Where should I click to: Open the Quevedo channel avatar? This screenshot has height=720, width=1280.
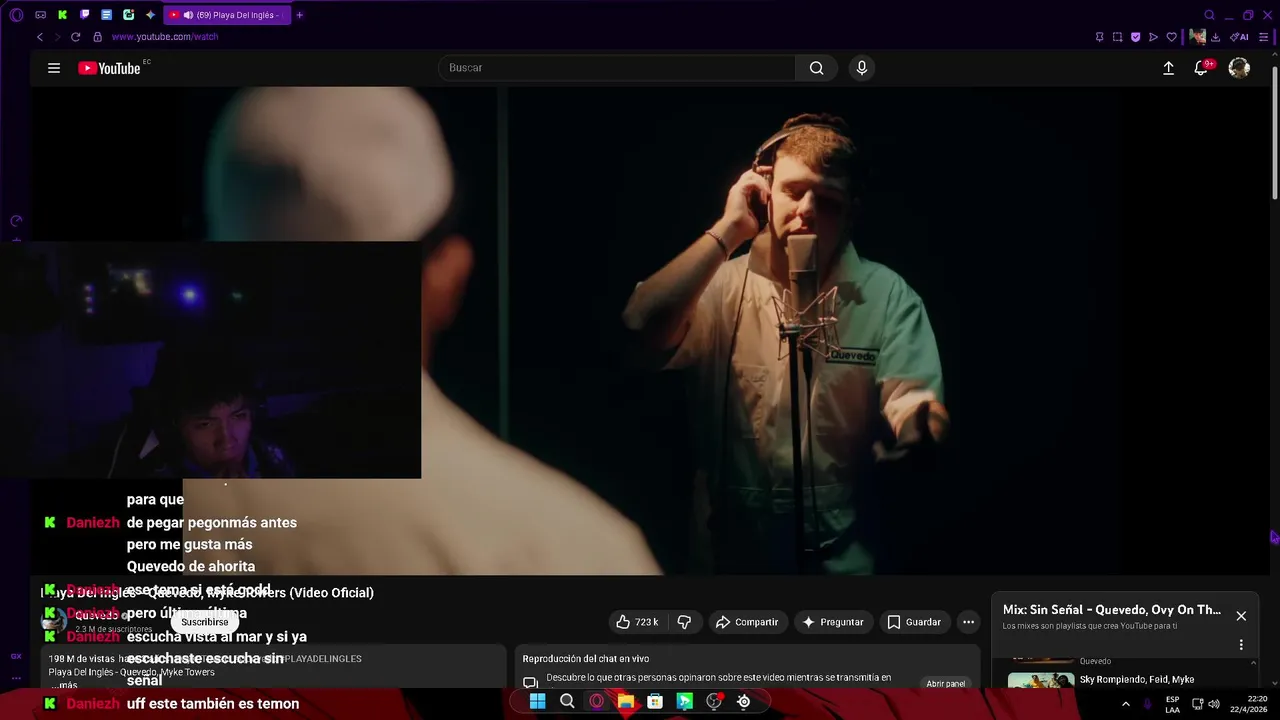click(x=53, y=621)
